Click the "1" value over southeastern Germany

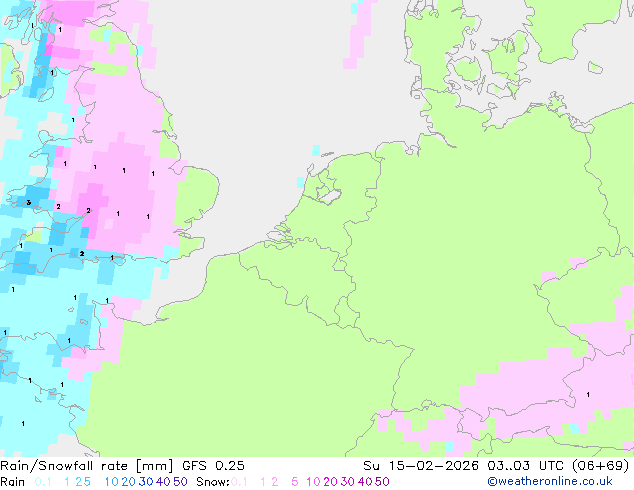[x=588, y=395]
